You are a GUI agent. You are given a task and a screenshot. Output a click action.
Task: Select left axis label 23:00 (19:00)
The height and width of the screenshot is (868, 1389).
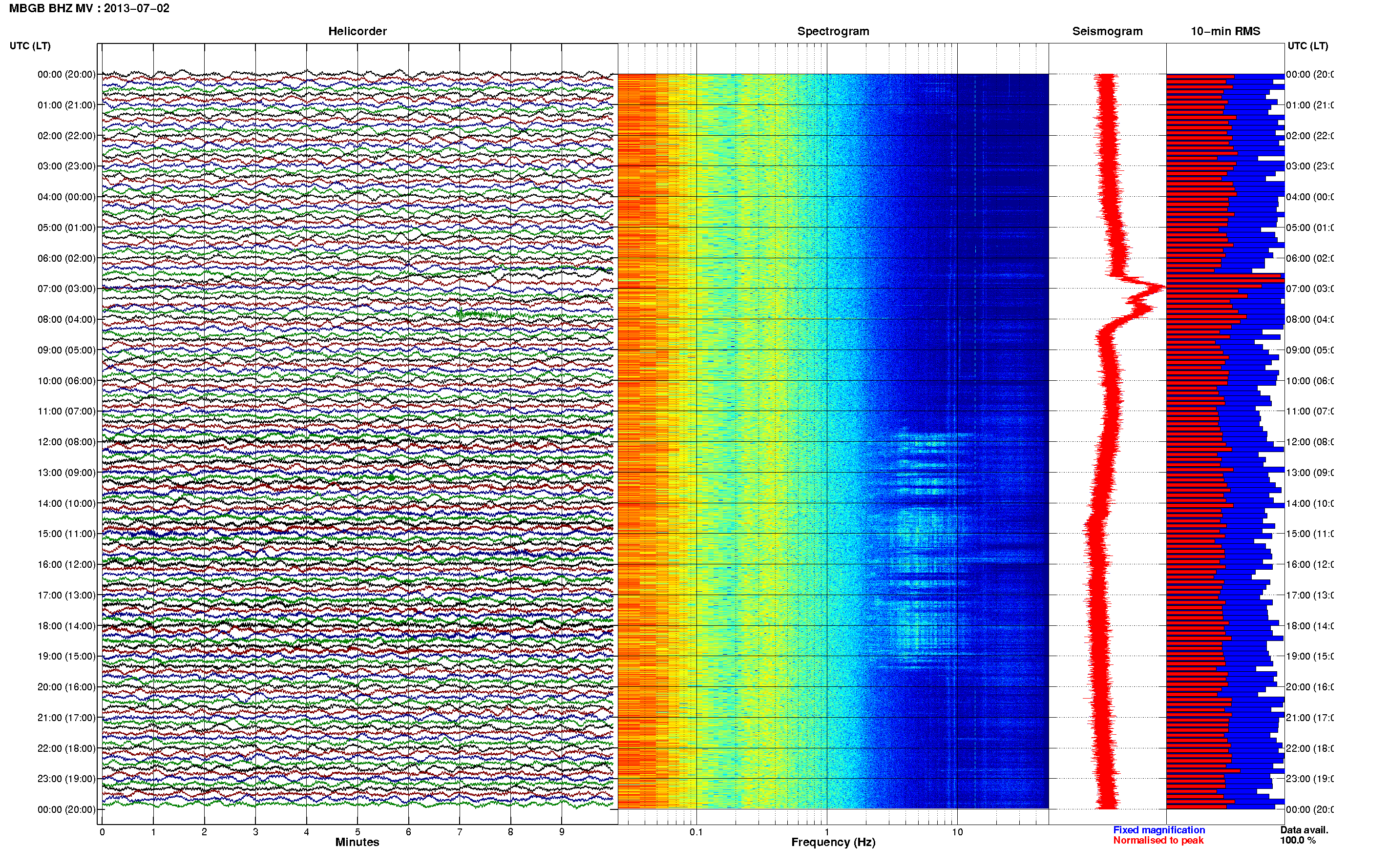click(66, 779)
